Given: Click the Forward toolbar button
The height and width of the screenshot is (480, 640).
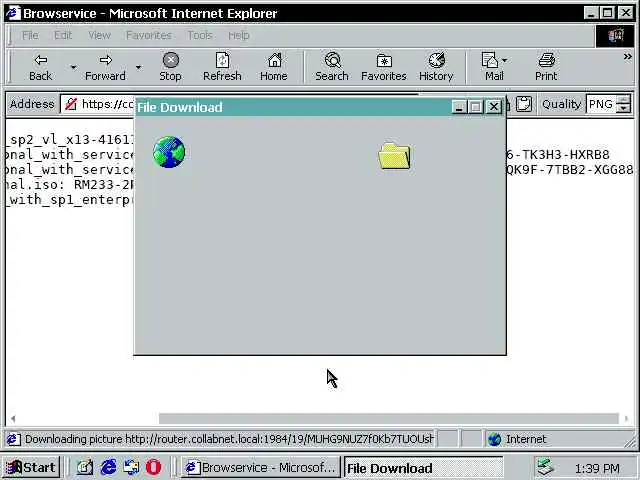Looking at the screenshot, I should (105, 68).
